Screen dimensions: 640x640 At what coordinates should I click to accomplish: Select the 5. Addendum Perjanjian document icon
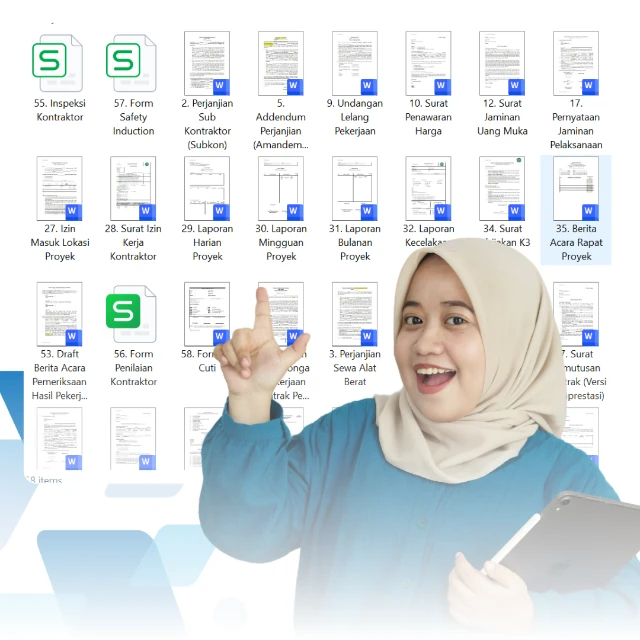[281, 63]
